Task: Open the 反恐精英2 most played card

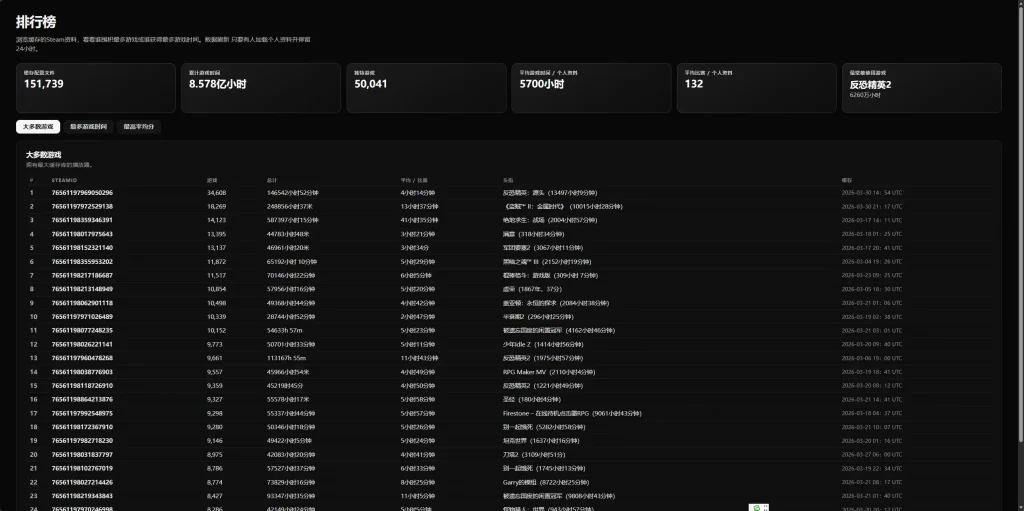Action: pos(921,88)
